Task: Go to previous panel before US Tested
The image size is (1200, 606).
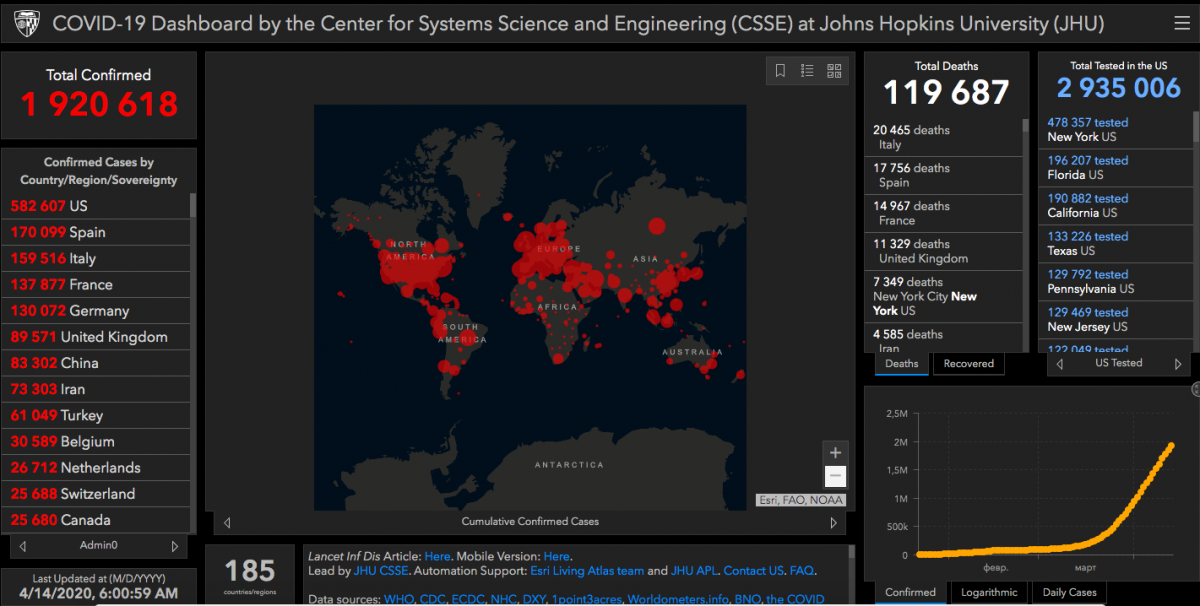Action: [x=1060, y=364]
